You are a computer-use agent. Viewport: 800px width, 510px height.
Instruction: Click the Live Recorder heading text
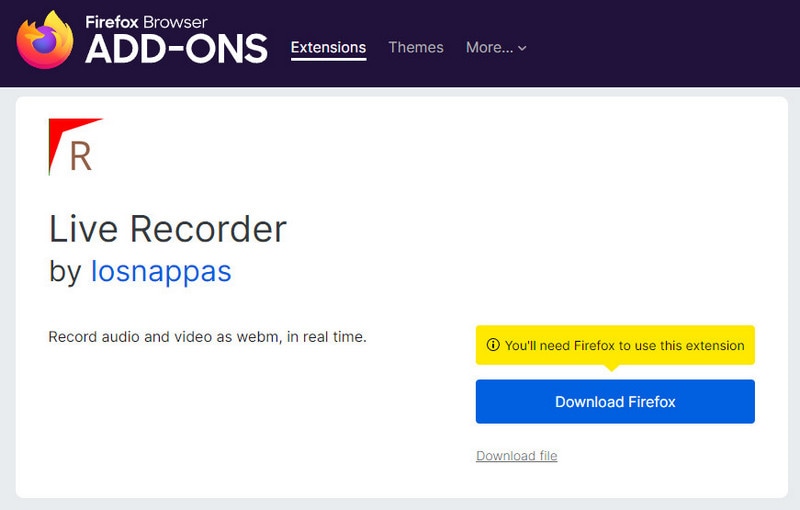pyautogui.click(x=168, y=229)
